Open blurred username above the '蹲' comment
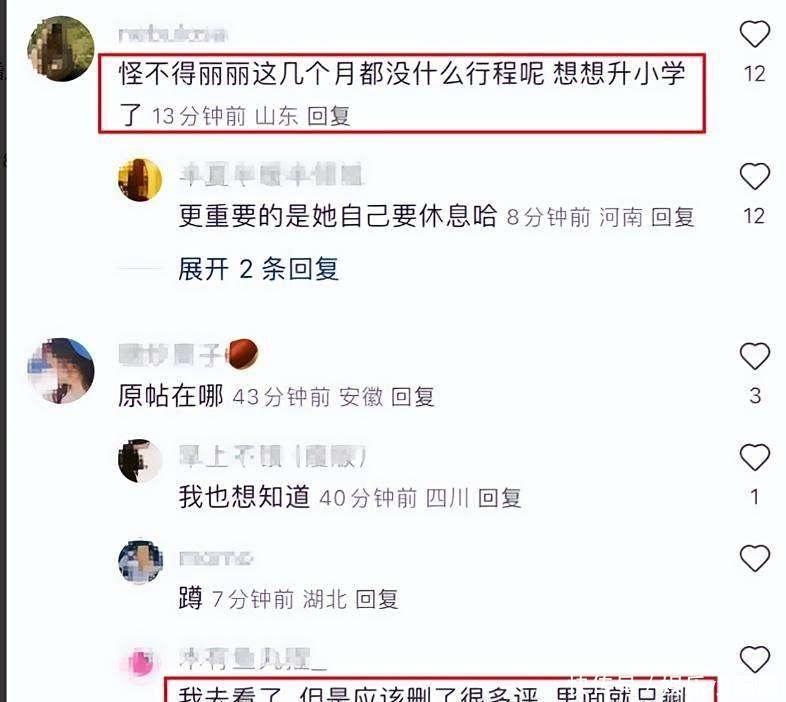 click(x=216, y=558)
